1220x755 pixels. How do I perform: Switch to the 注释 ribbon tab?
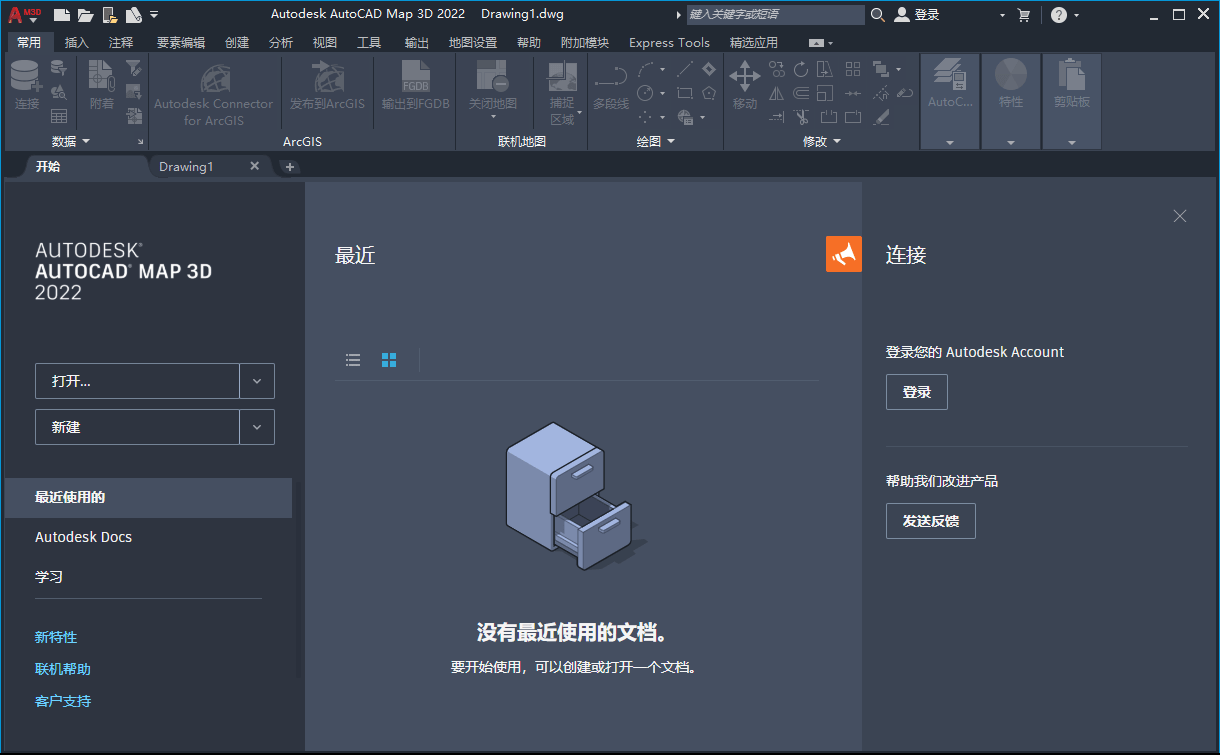point(121,43)
